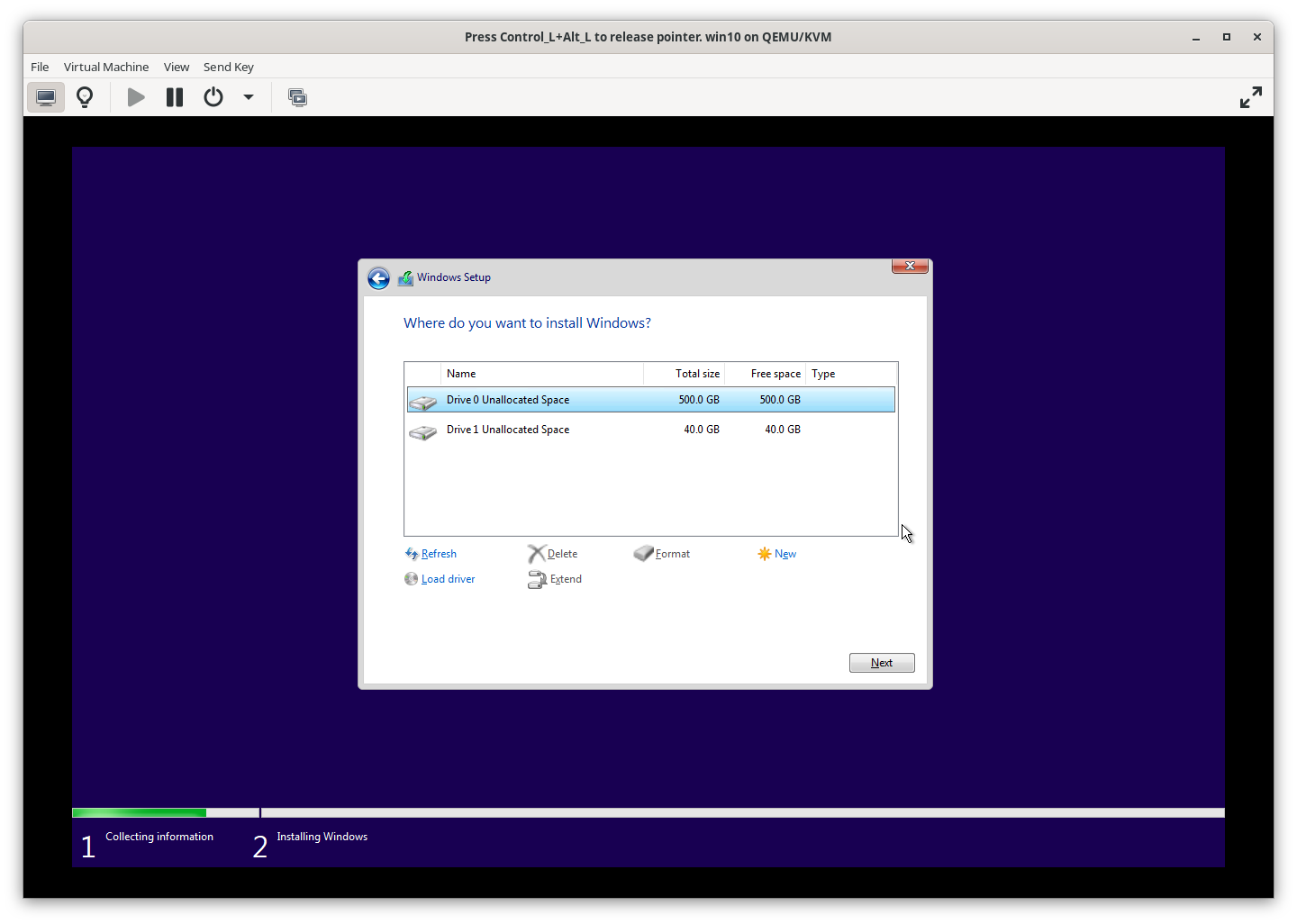Image resolution: width=1297 pixels, height=924 pixels.
Task: Click the New starburst icon
Action: [765, 554]
